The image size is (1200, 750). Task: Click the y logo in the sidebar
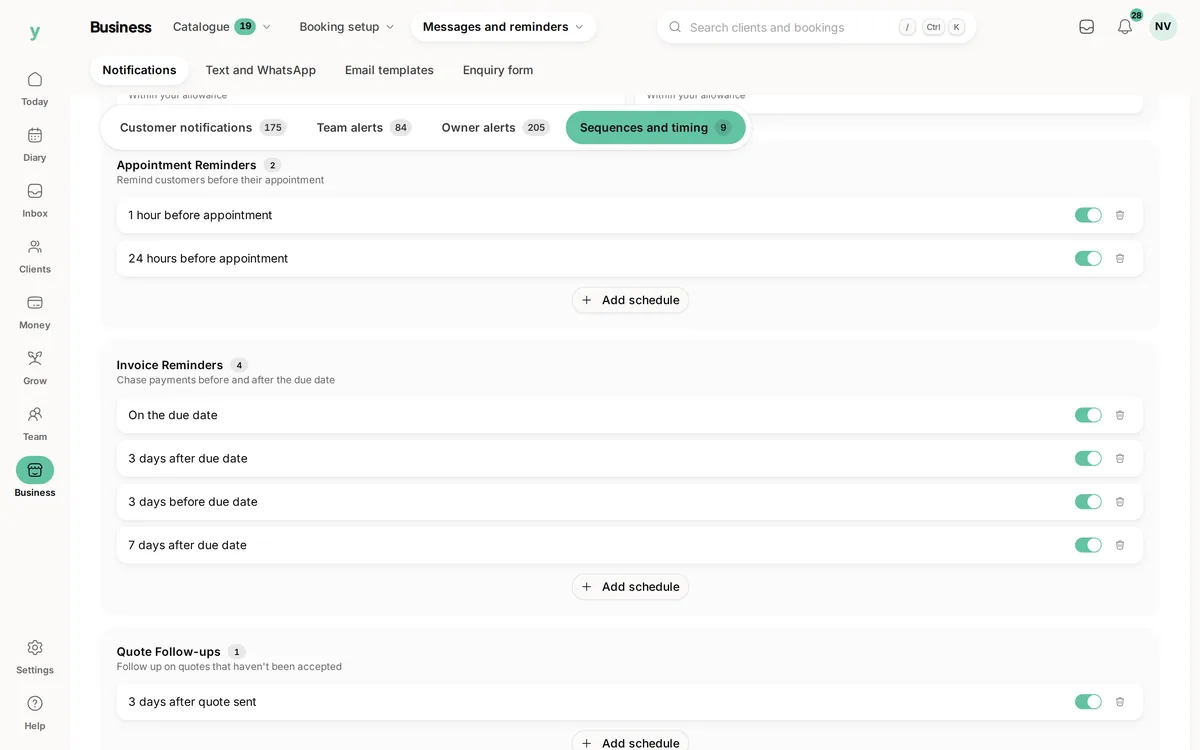(35, 32)
